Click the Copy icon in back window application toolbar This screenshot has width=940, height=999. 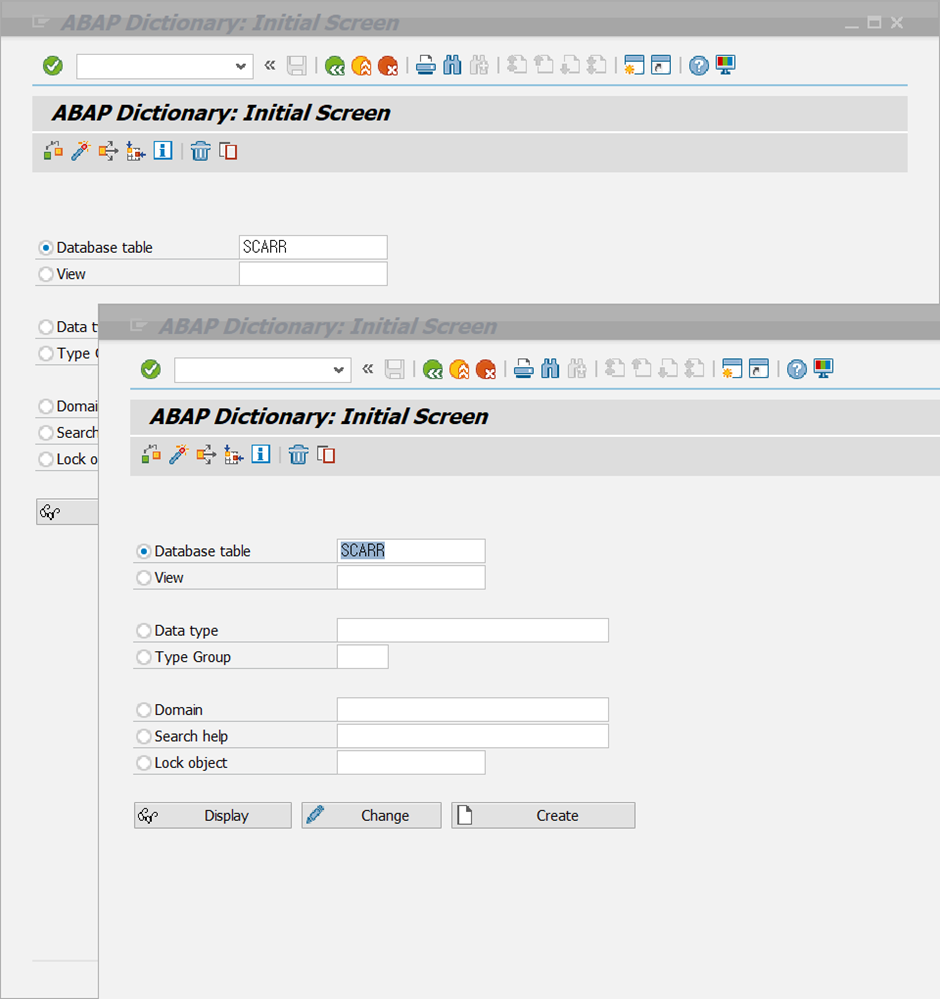tap(228, 151)
